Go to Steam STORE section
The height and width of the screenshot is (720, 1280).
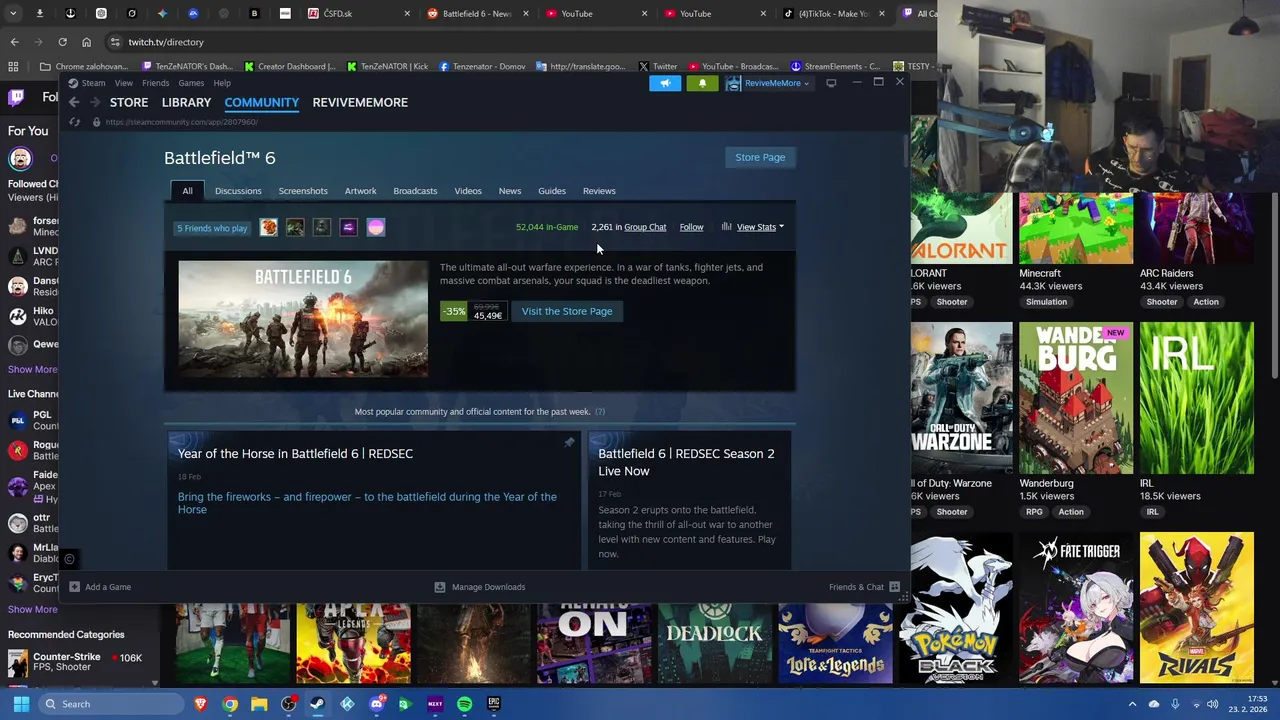[129, 102]
